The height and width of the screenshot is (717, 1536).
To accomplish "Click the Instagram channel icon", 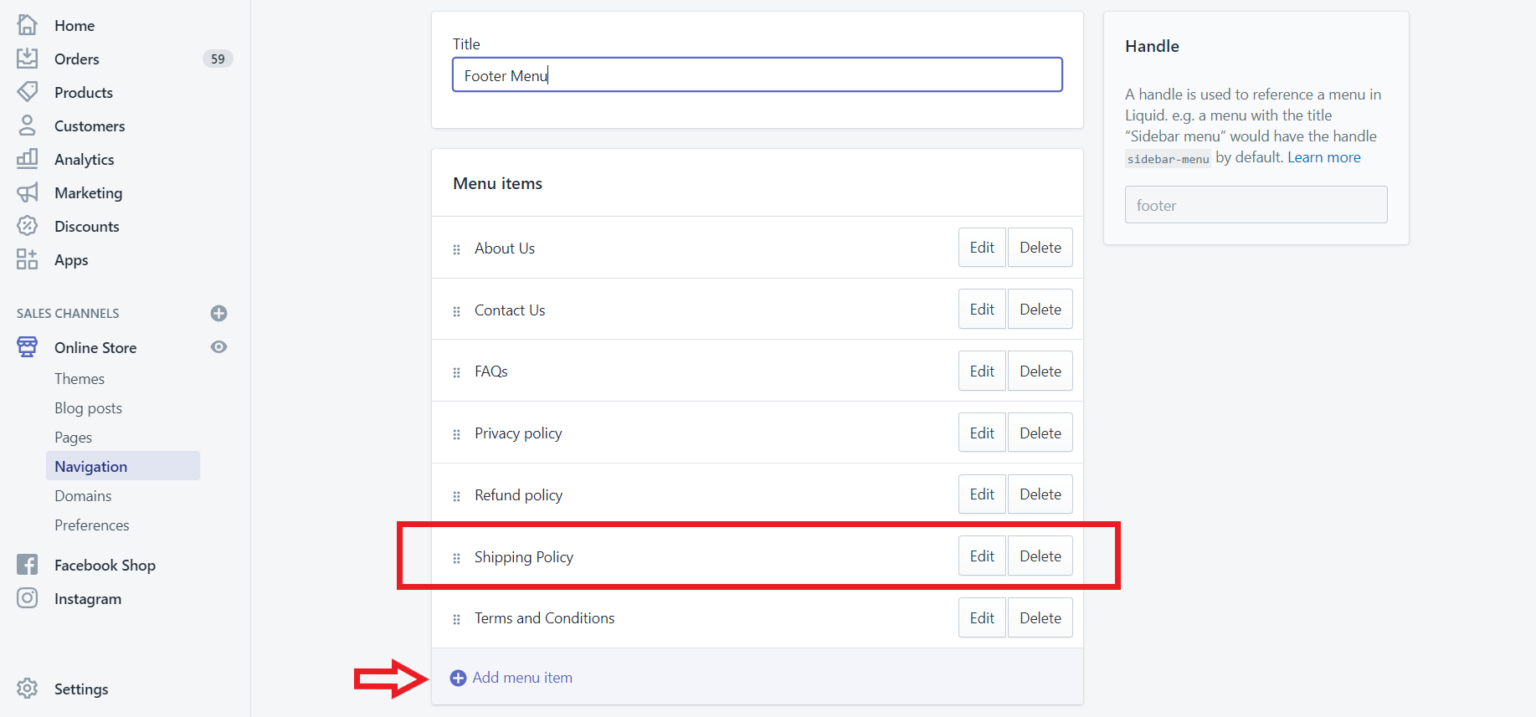I will tap(28, 598).
